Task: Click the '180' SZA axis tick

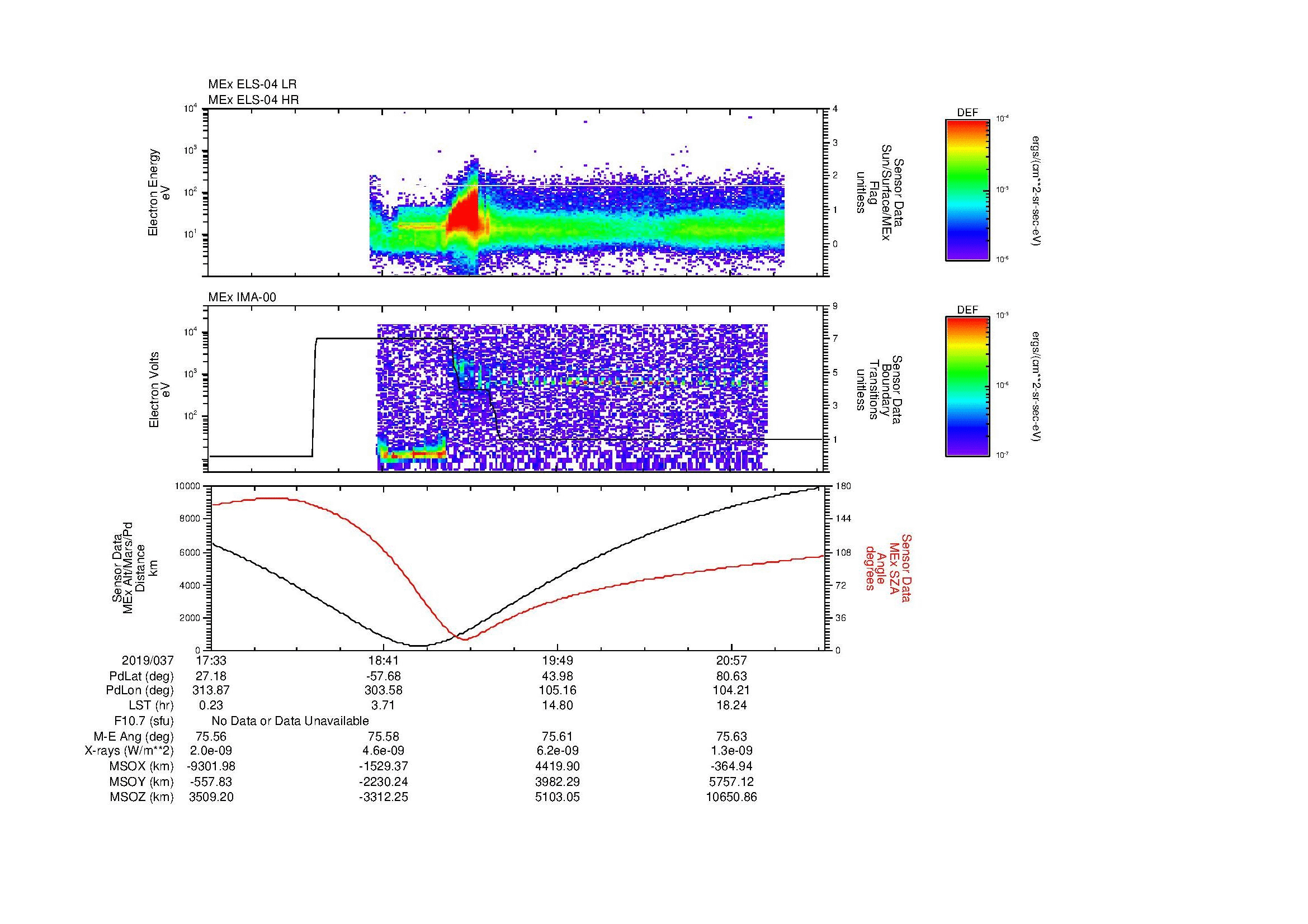Action: click(x=843, y=486)
